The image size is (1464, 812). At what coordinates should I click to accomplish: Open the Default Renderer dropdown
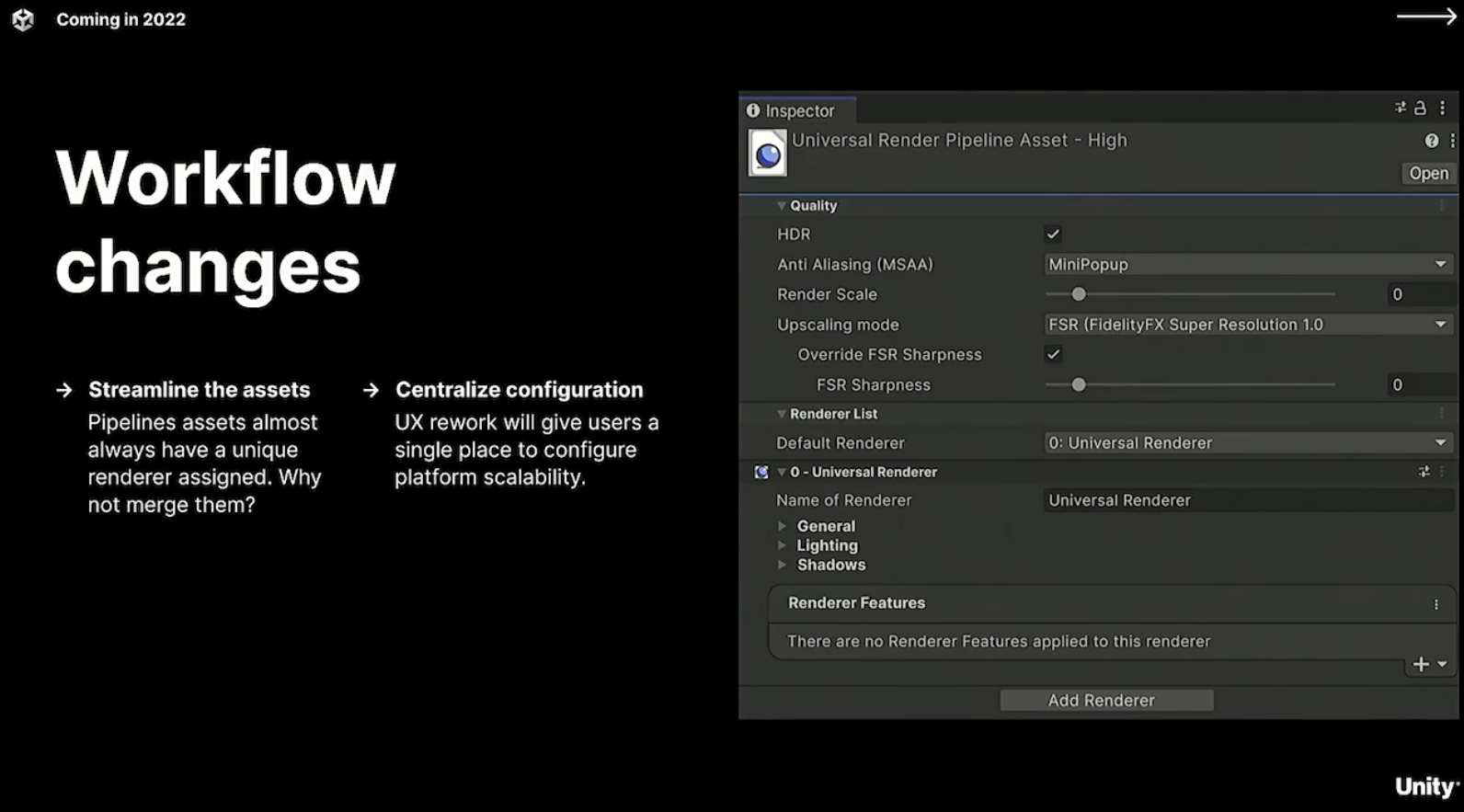(1248, 442)
